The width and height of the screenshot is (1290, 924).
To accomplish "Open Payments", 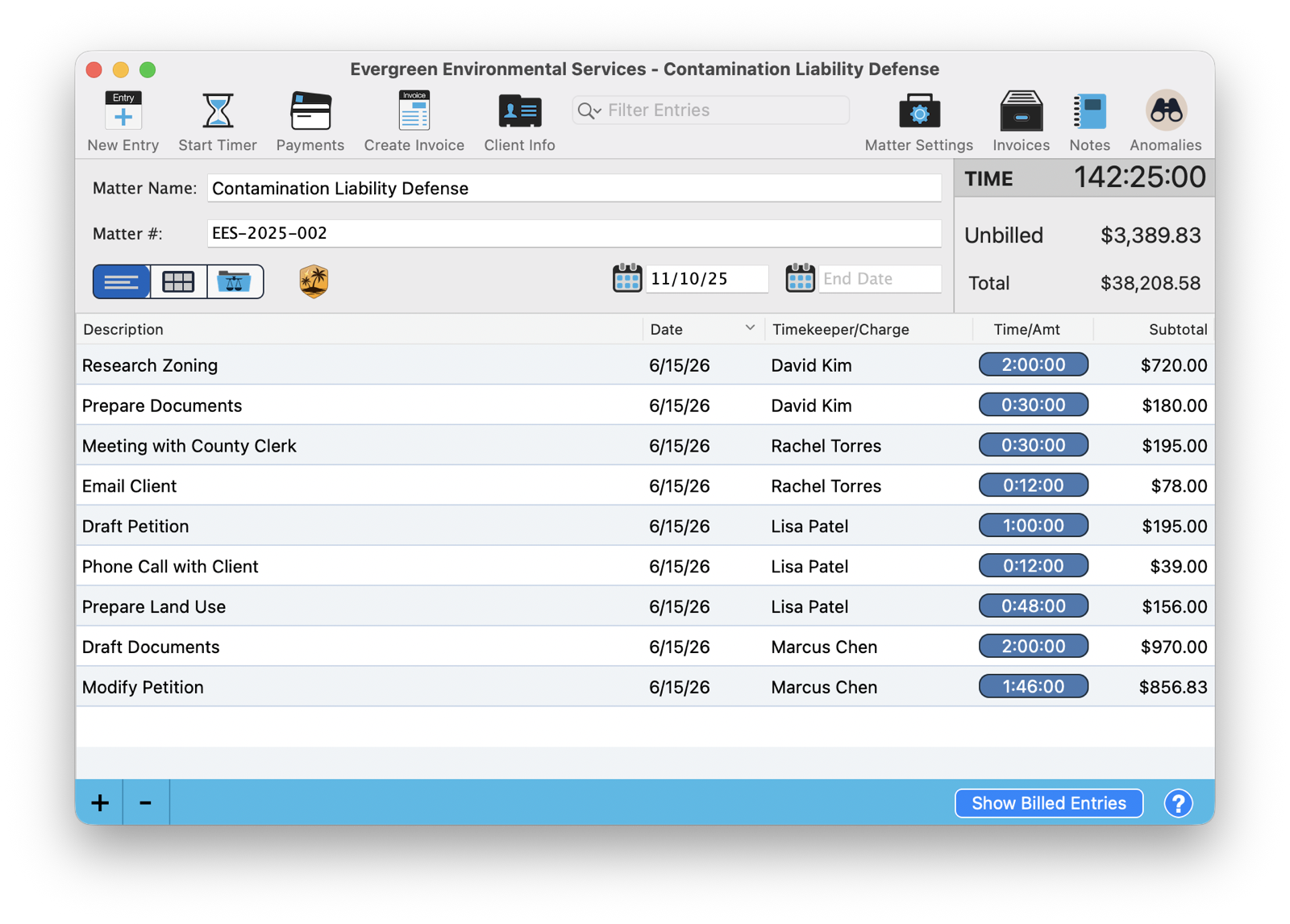I will (x=310, y=120).
